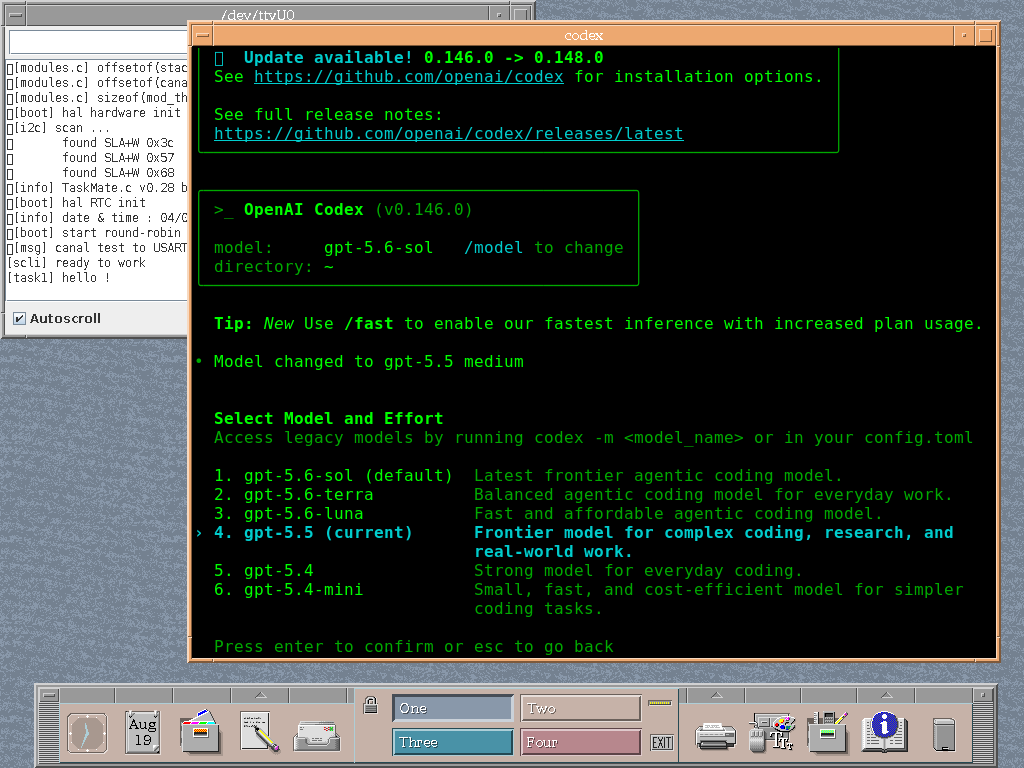
Task: Click the EXIT logout button icon
Action: 662,743
